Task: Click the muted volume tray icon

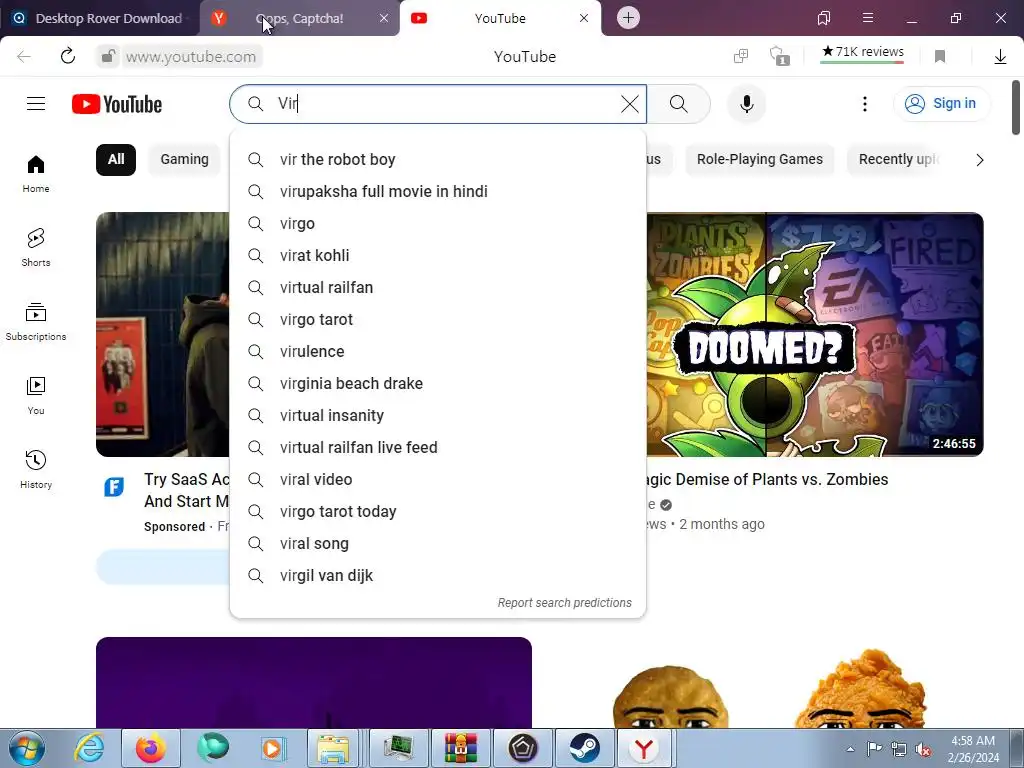Action: pos(923,749)
